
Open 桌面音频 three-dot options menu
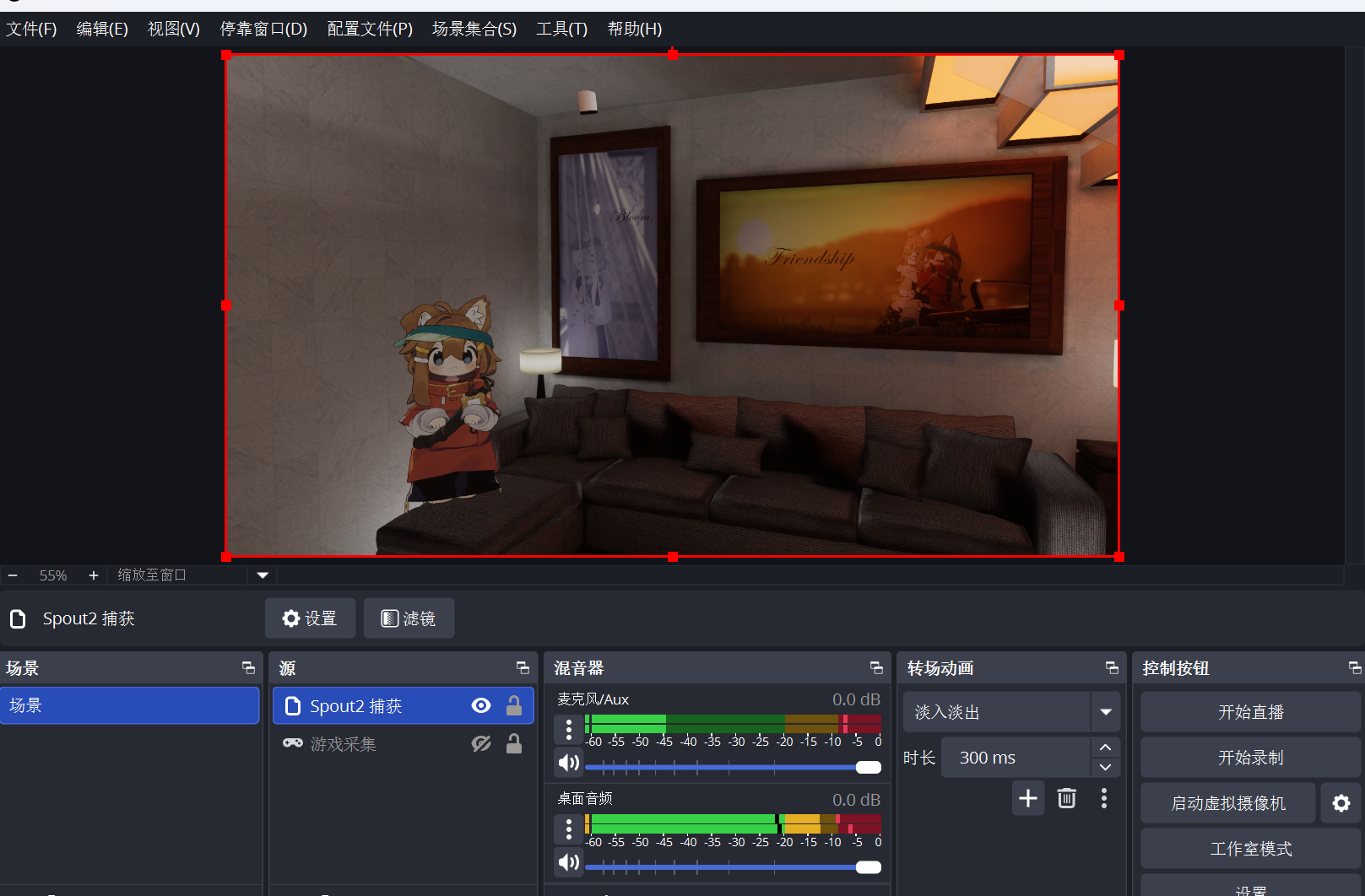(x=569, y=829)
